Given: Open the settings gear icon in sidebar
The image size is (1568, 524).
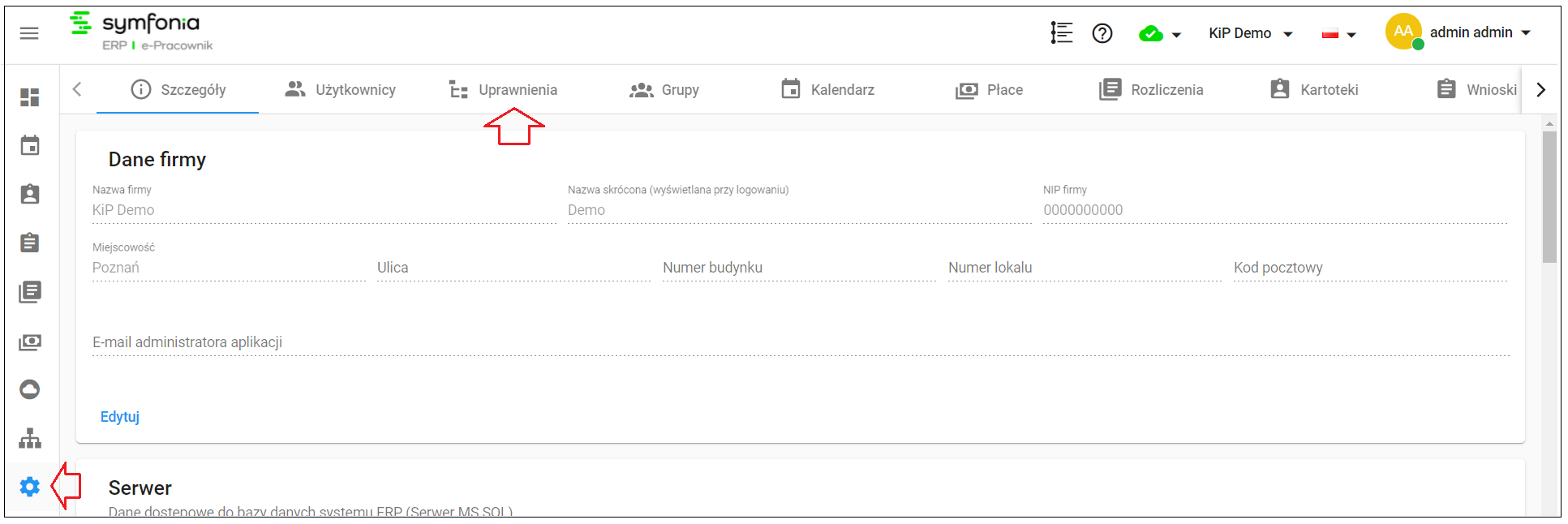Looking at the screenshot, I should [x=30, y=487].
